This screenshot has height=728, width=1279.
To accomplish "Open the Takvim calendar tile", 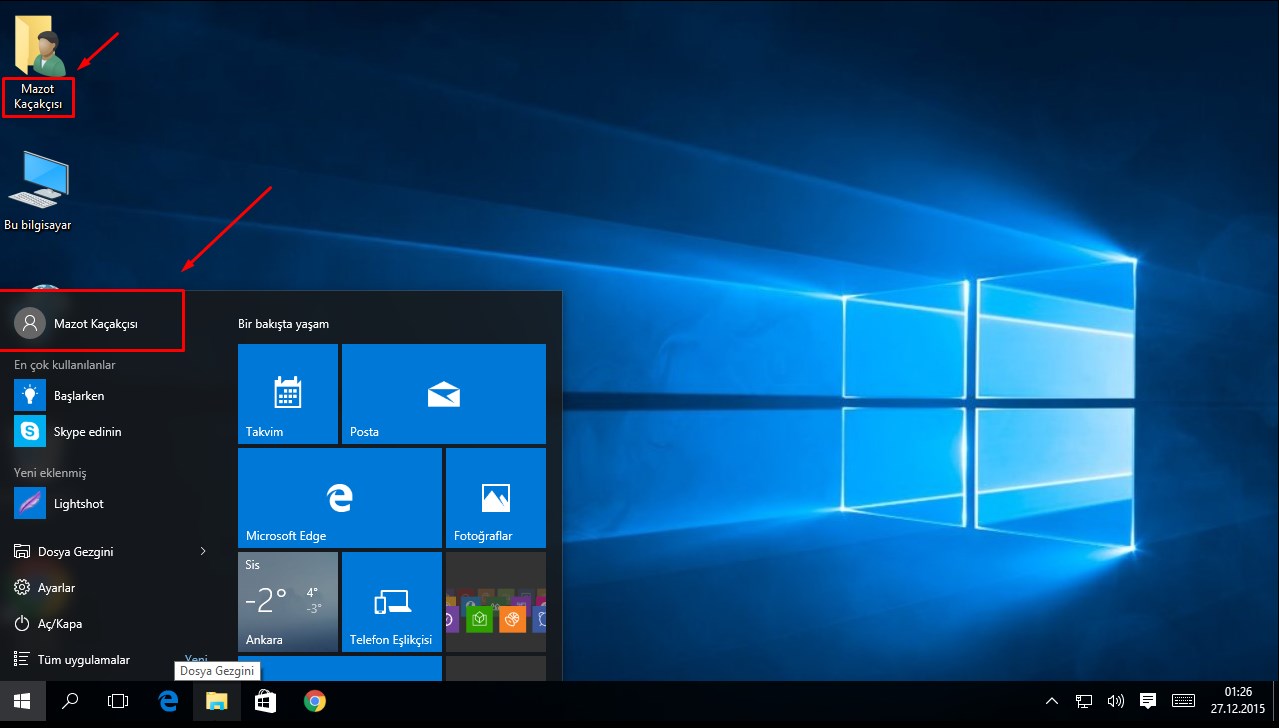I will [x=287, y=394].
